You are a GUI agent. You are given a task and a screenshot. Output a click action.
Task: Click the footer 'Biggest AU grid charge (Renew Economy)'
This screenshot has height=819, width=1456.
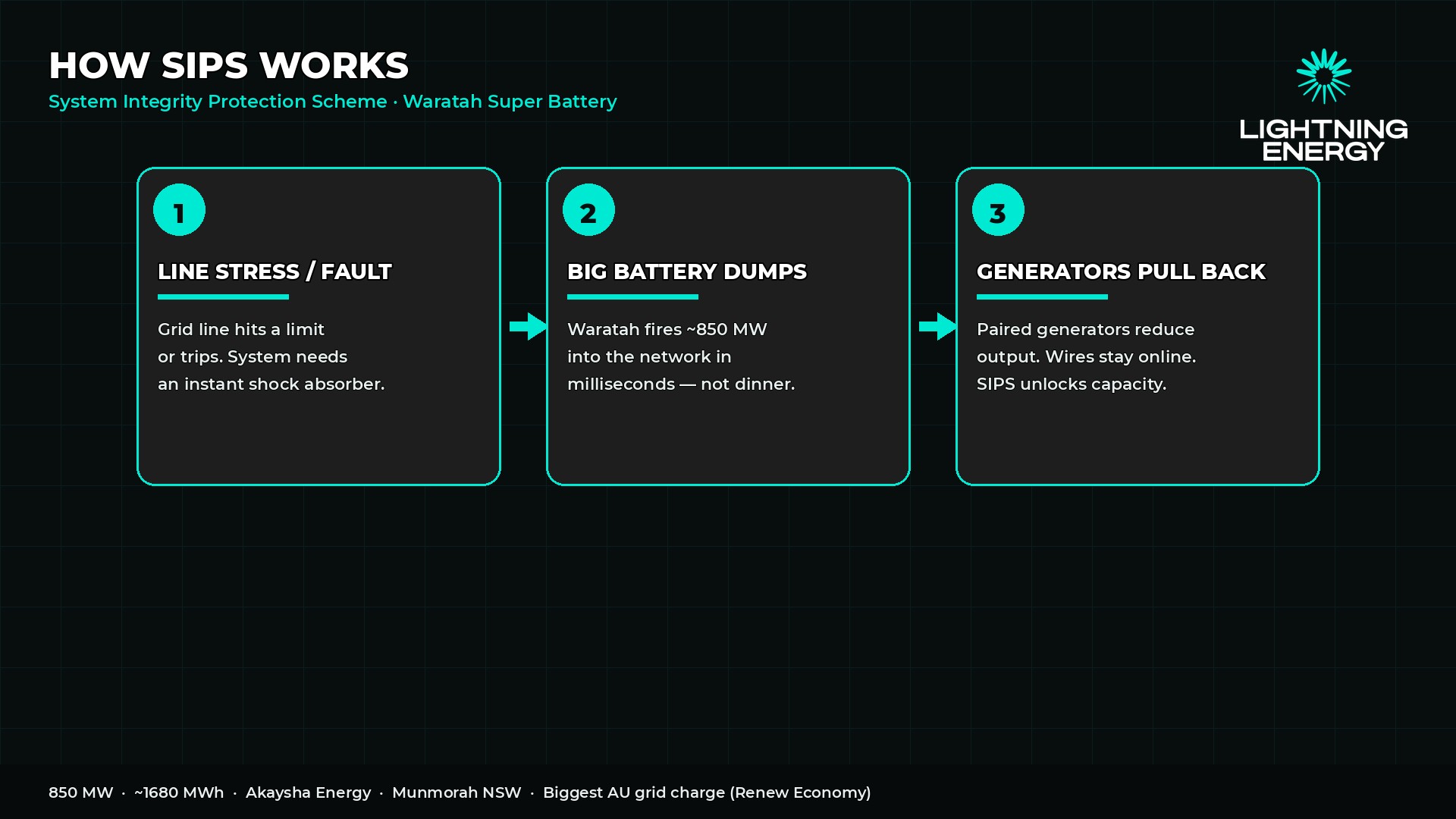click(x=707, y=792)
